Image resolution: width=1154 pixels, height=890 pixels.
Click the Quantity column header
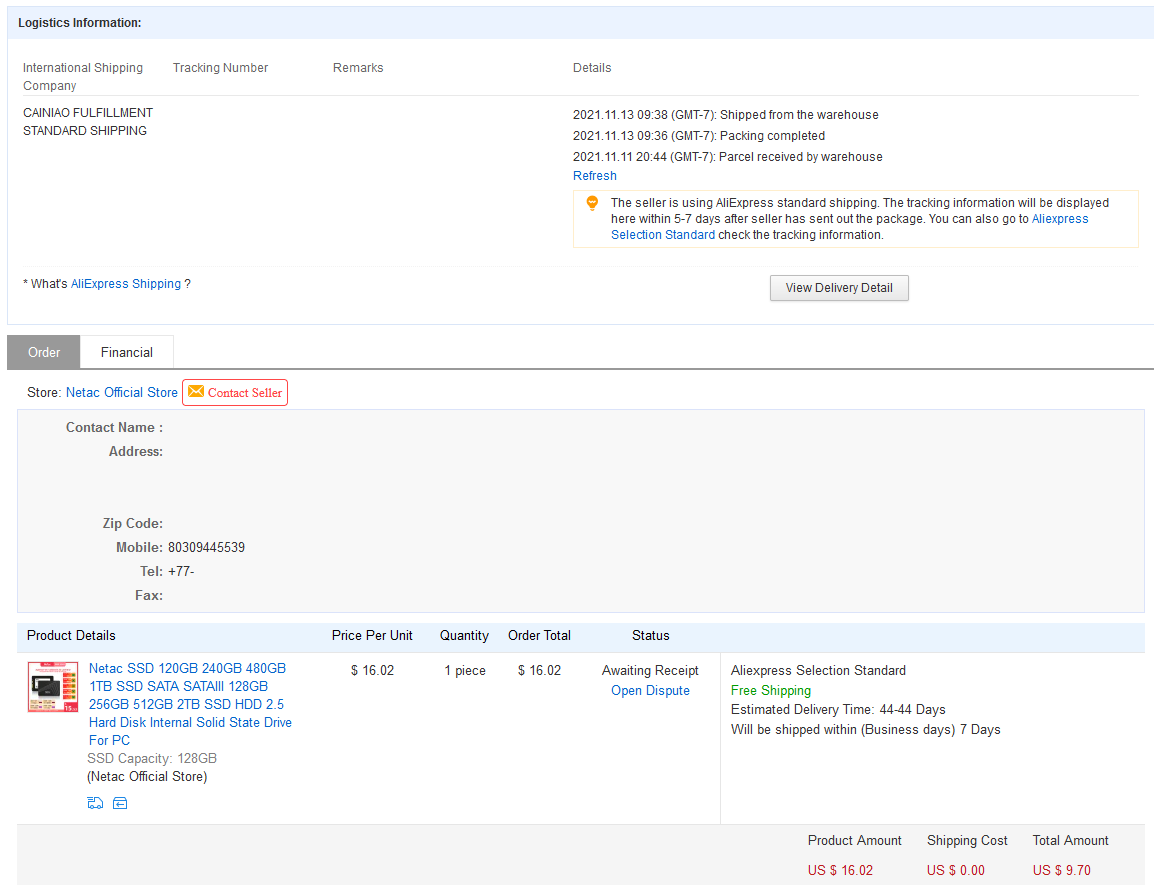coord(464,635)
